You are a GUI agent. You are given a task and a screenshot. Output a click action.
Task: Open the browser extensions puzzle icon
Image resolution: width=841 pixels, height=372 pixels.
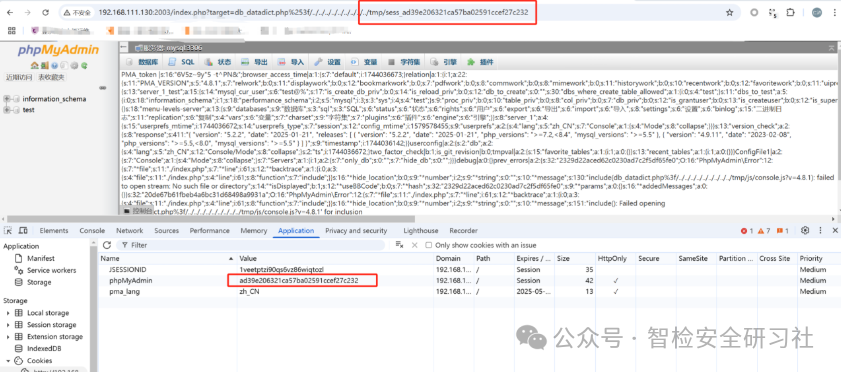coord(790,12)
